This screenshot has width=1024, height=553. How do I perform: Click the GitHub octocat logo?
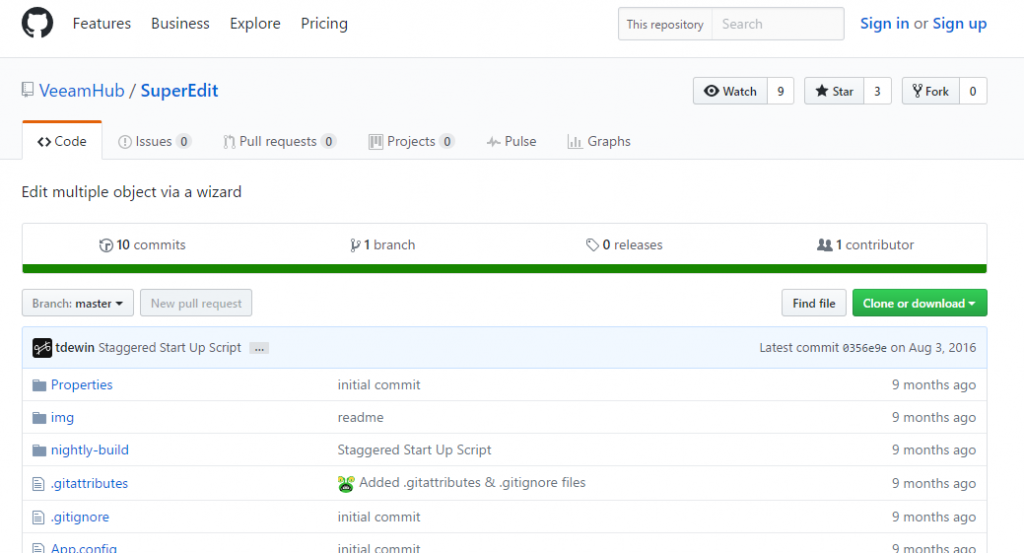[37, 24]
